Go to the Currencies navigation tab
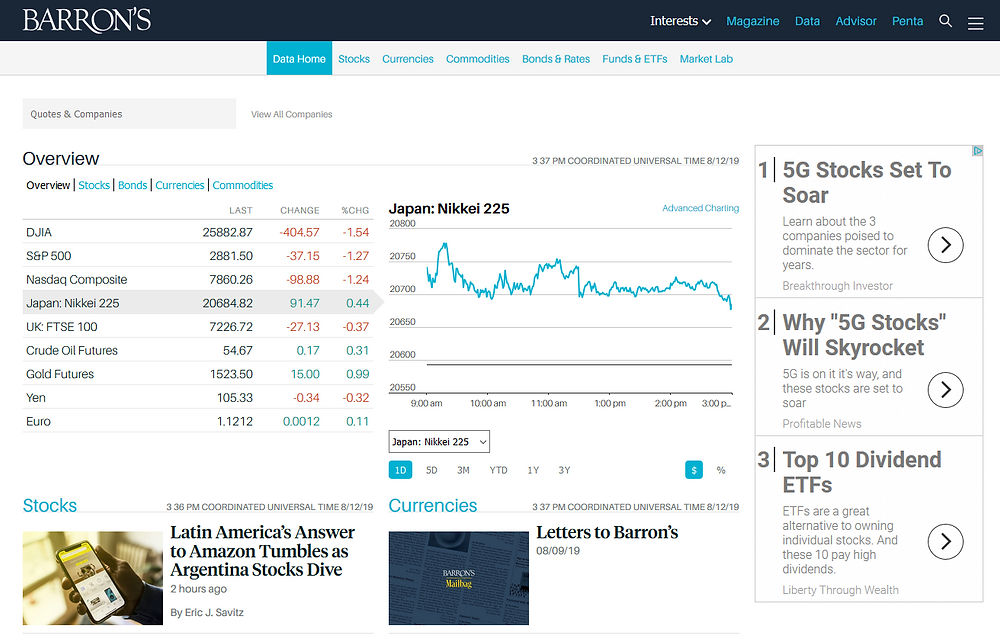This screenshot has height=642, width=1000. 408,59
